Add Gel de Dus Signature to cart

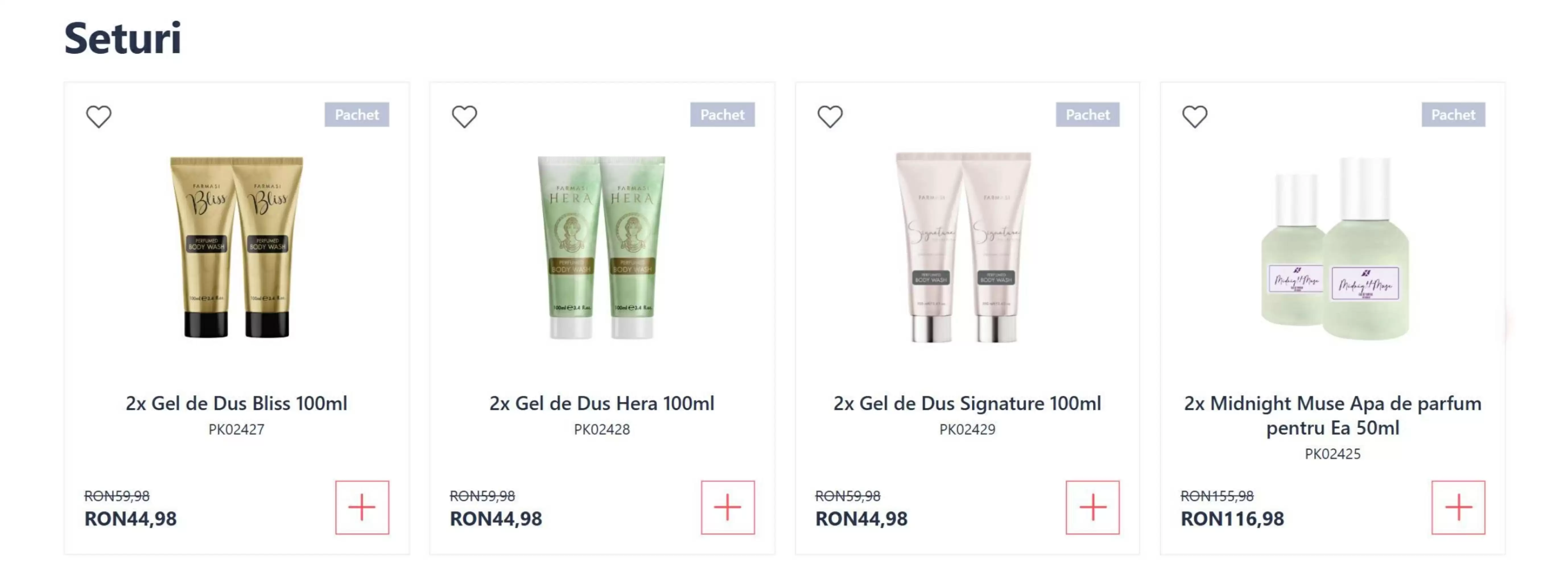click(1093, 507)
